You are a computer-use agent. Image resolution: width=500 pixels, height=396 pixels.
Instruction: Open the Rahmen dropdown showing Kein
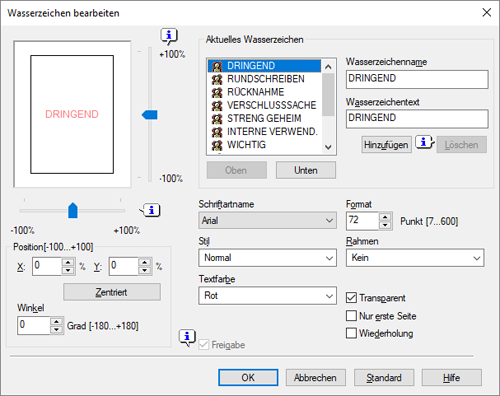pyautogui.click(x=415, y=258)
